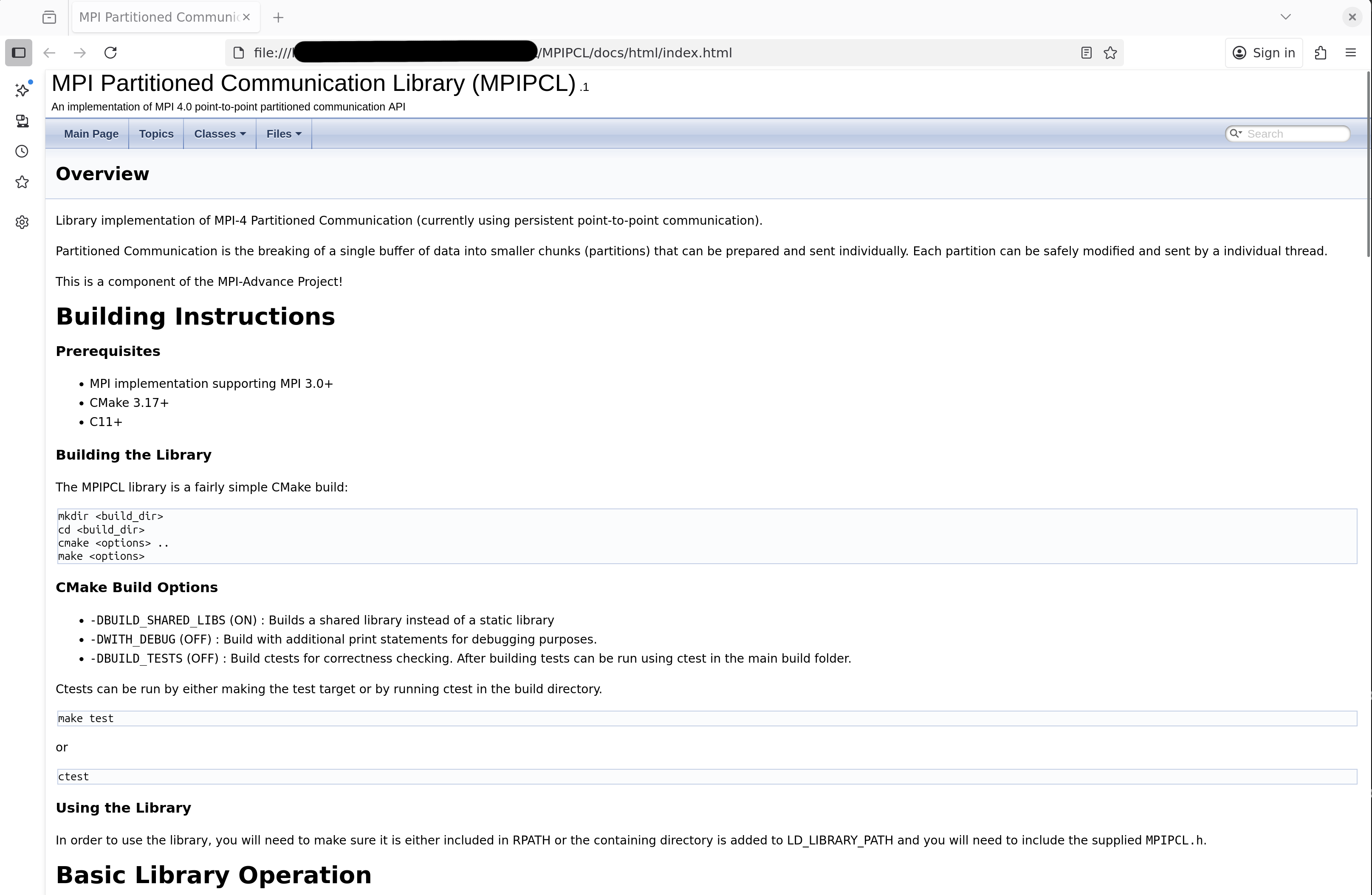Open the Main Page tab

(91, 134)
